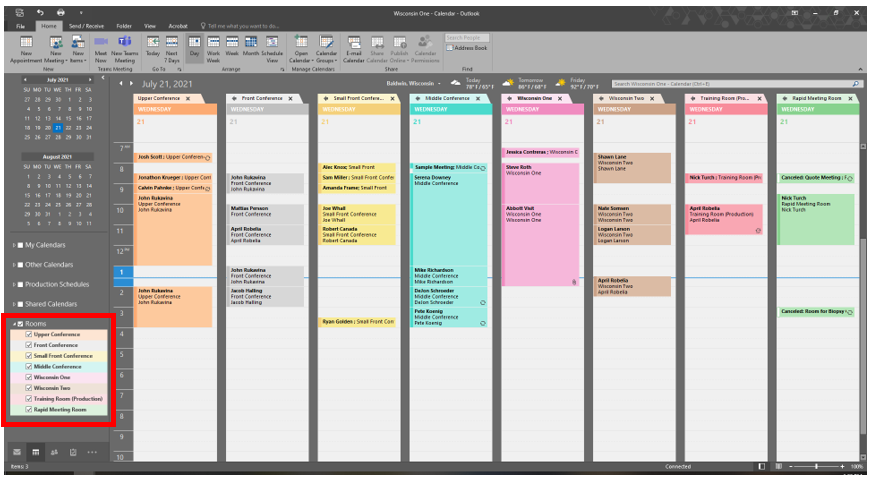This screenshot has width=876, height=479.
Task: Expand the My Calendars group
Action: click(x=14, y=245)
